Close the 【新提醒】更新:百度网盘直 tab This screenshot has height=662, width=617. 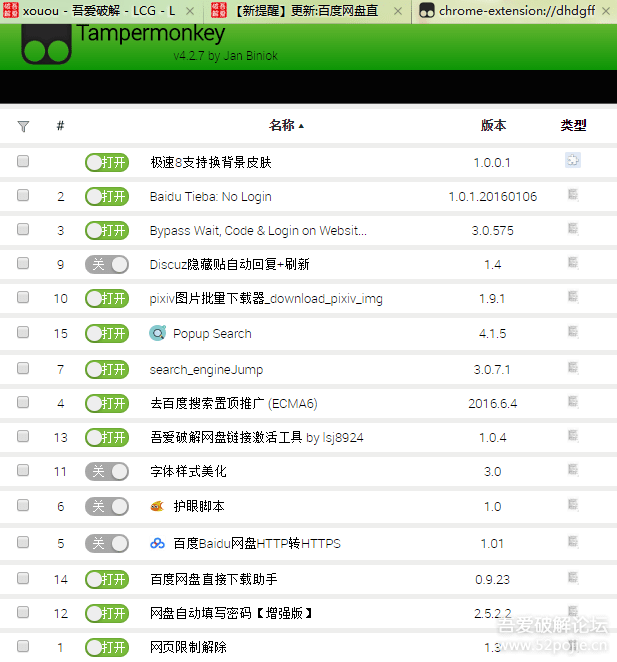pos(397,11)
